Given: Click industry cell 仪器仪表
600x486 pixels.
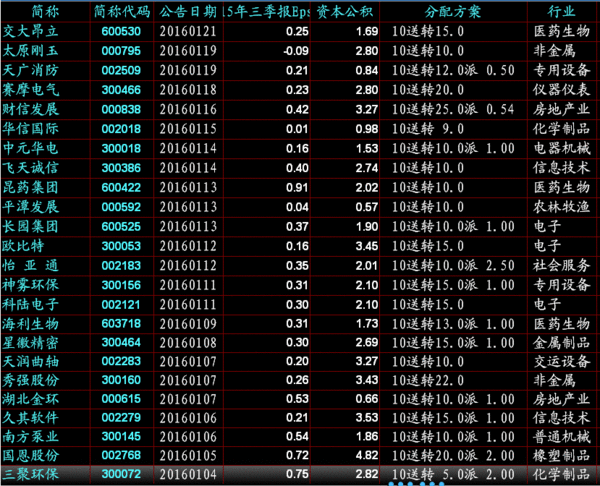Looking at the screenshot, I should pos(561,90).
